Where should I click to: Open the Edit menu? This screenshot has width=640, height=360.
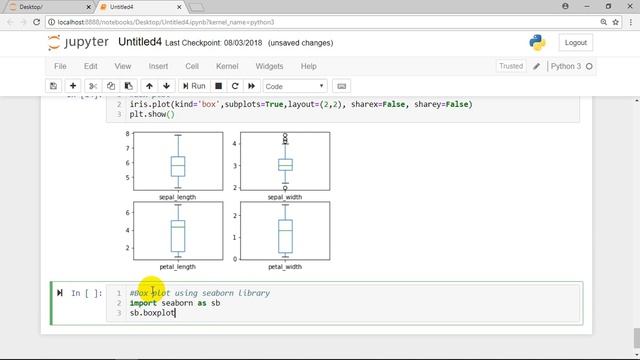[91, 66]
